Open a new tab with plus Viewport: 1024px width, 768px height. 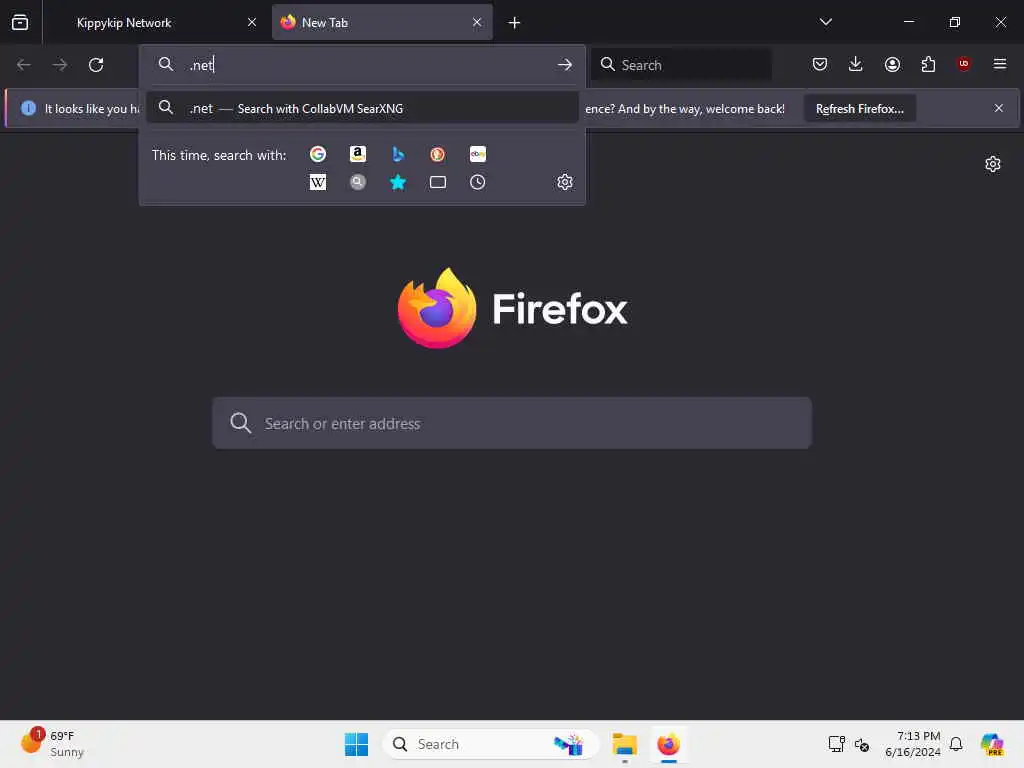(x=514, y=23)
